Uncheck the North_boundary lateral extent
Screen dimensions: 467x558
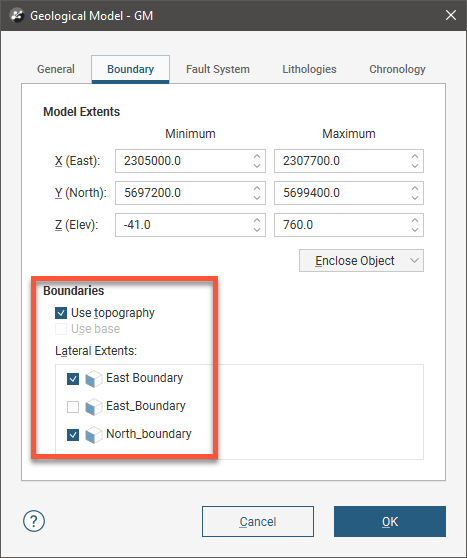(73, 435)
